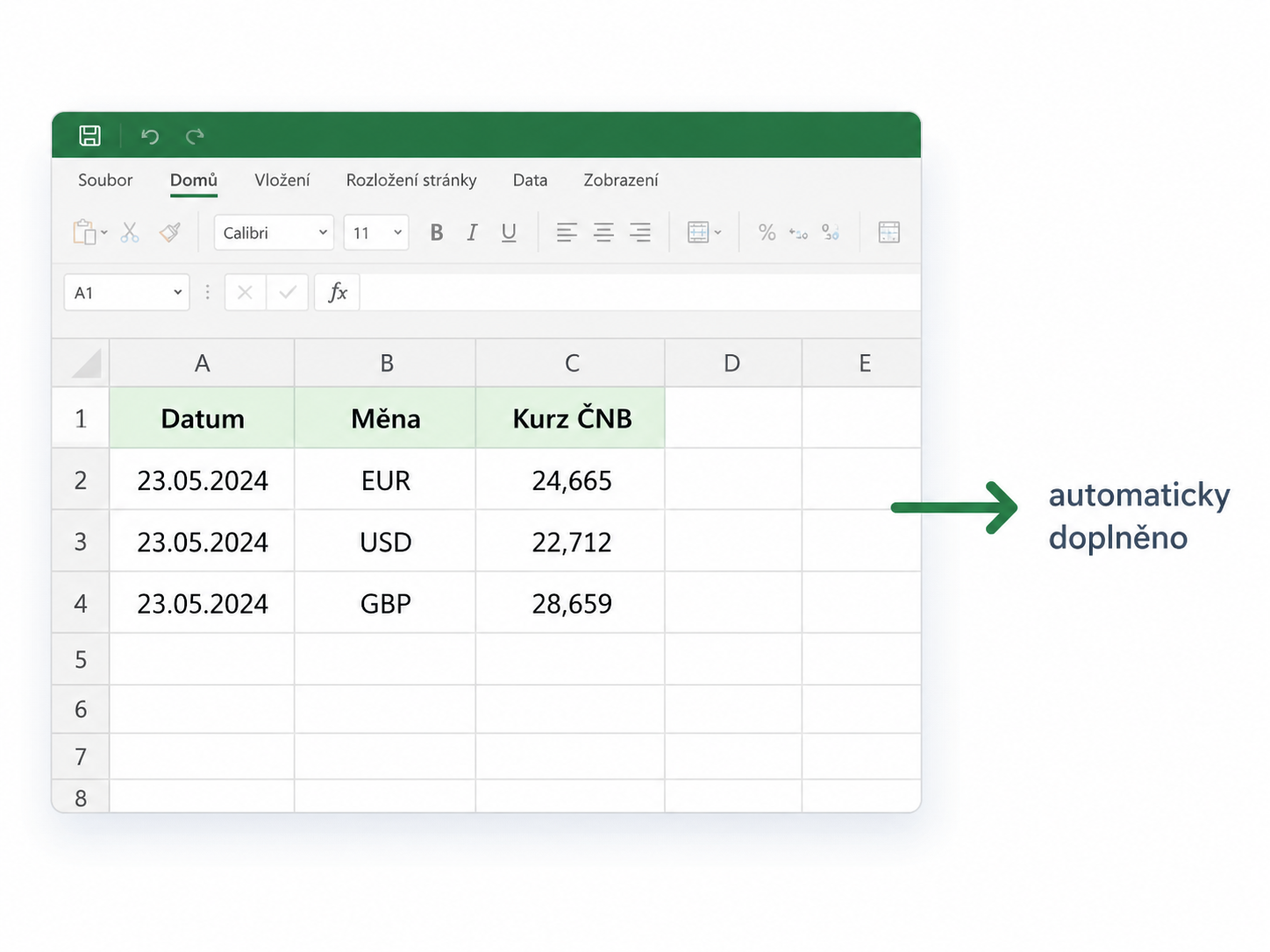
Task: Confirm formula entry with checkmark
Action: 287,293
